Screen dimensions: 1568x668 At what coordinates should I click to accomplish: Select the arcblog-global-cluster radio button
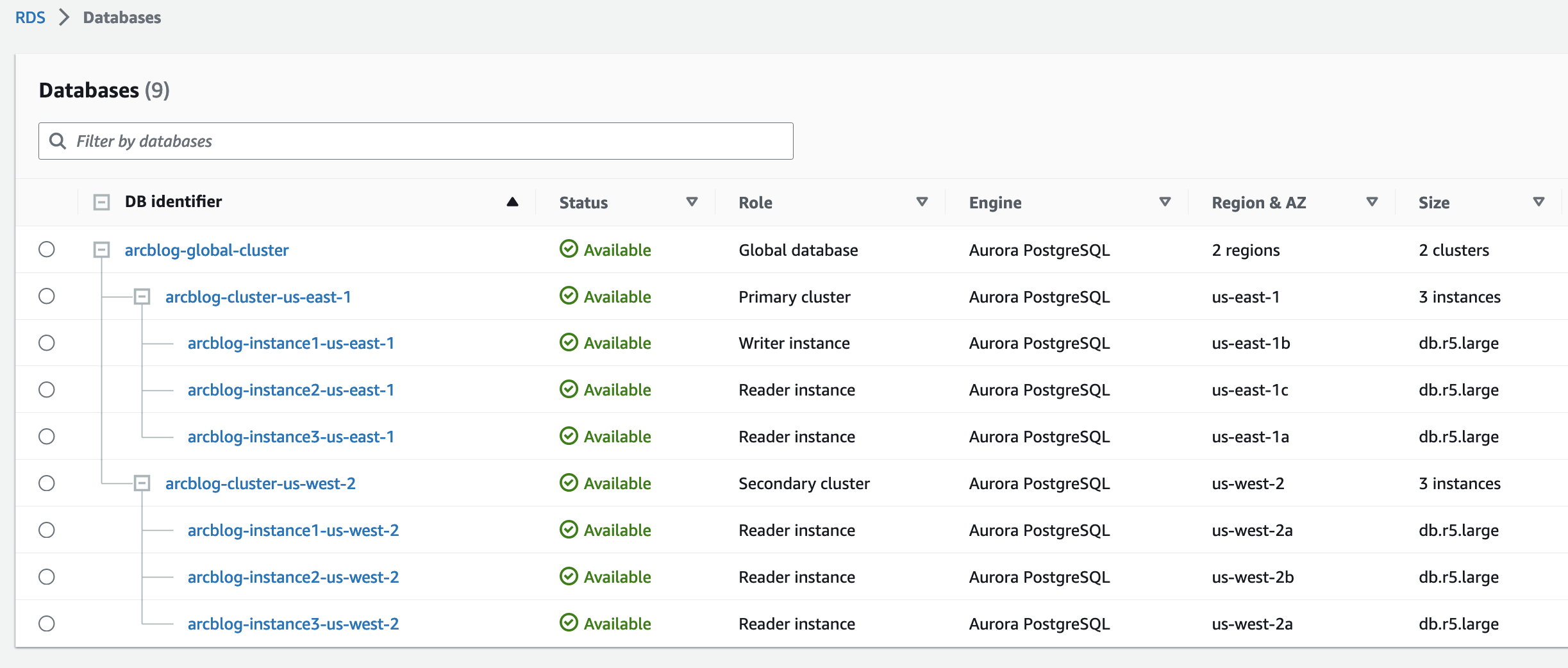tap(47, 249)
